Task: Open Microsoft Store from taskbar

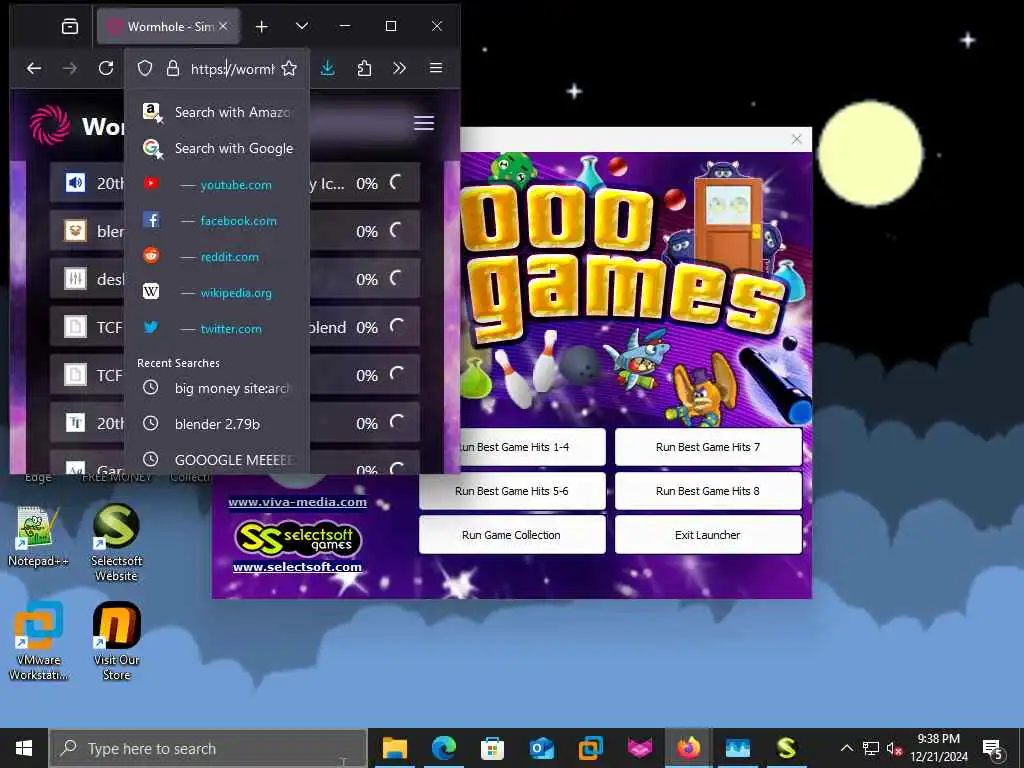Action: tap(492, 748)
